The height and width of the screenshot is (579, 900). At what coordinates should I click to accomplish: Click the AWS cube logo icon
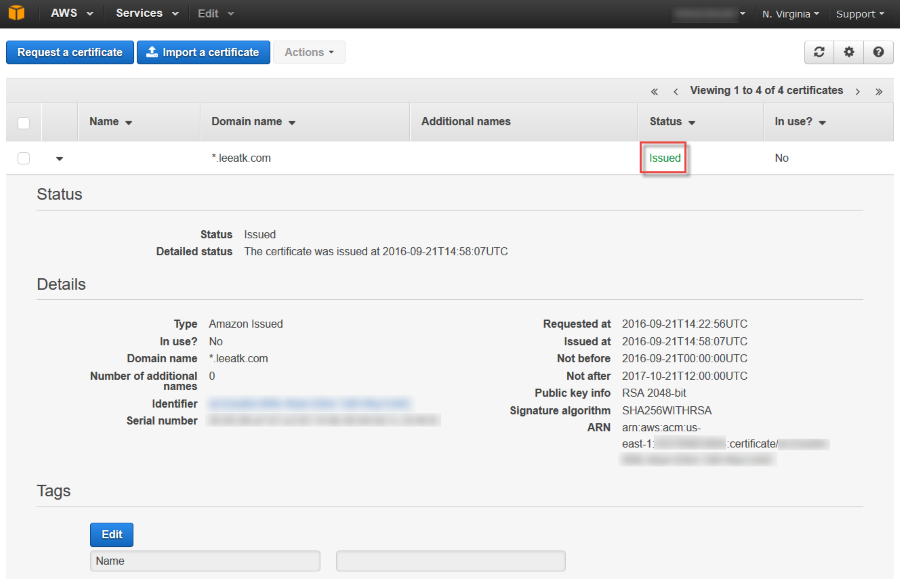point(17,13)
